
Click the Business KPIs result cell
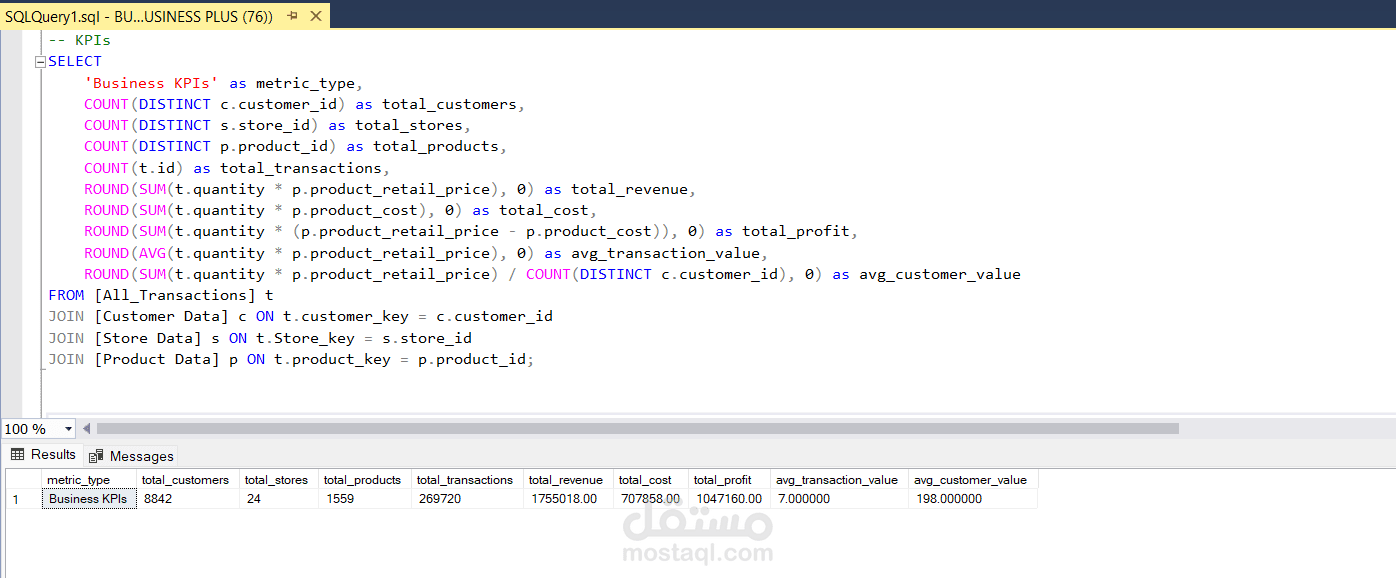click(x=89, y=499)
